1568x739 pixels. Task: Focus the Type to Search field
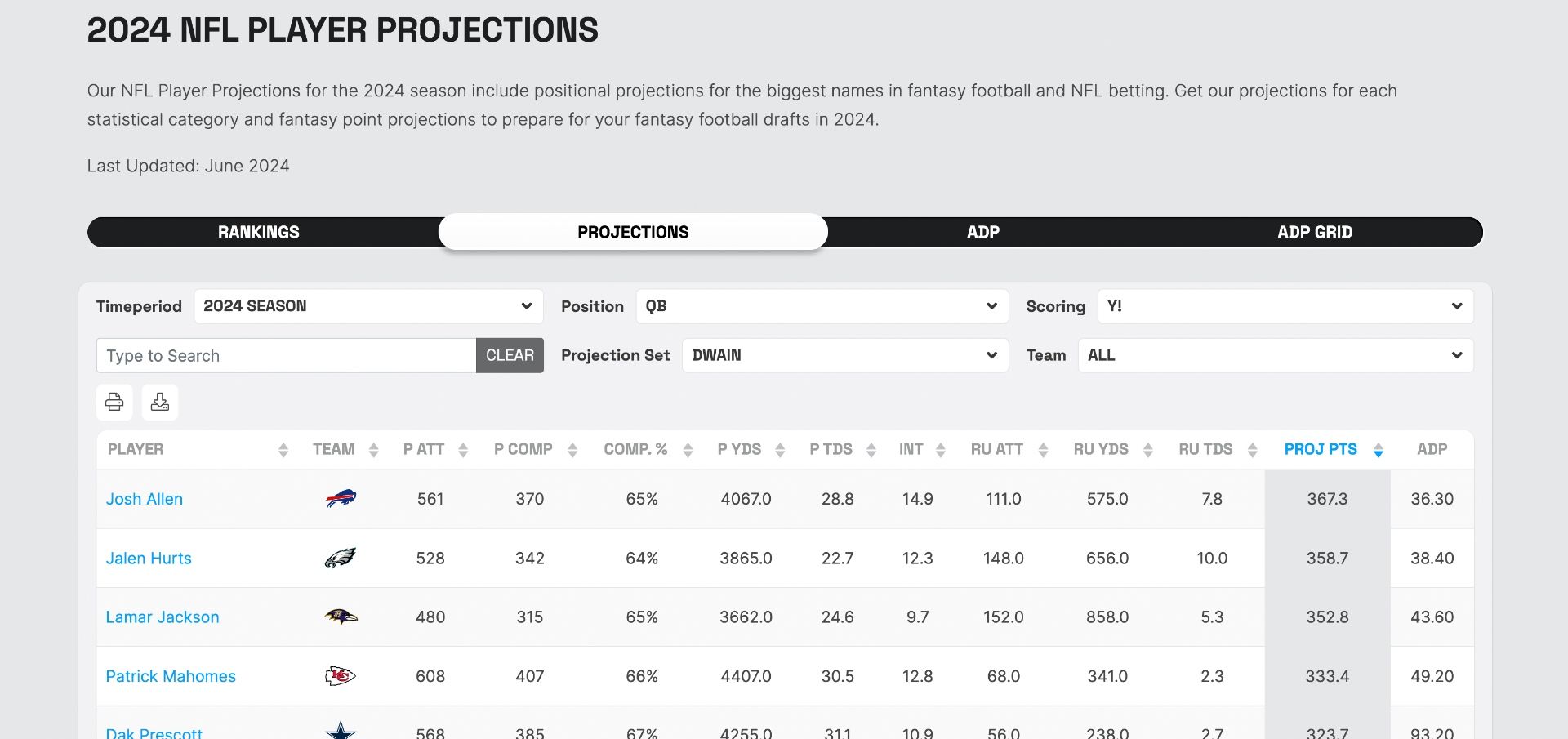[286, 356]
